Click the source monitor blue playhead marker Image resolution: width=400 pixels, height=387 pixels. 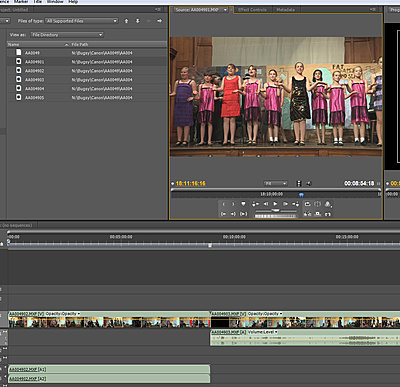(x=301, y=195)
